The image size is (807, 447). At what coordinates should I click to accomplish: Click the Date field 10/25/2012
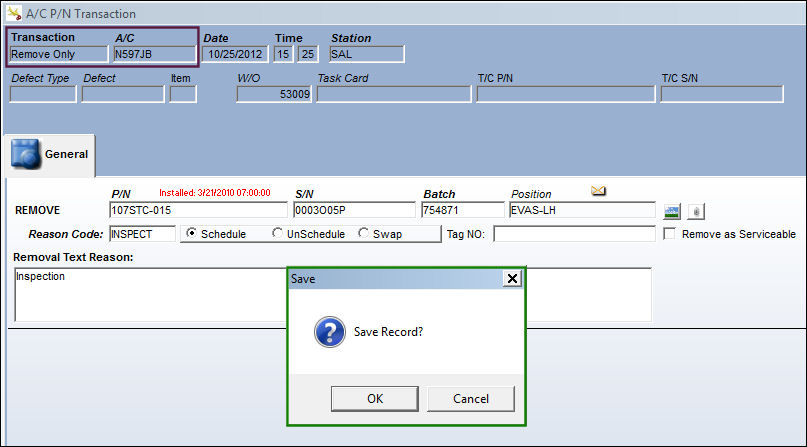[235, 54]
